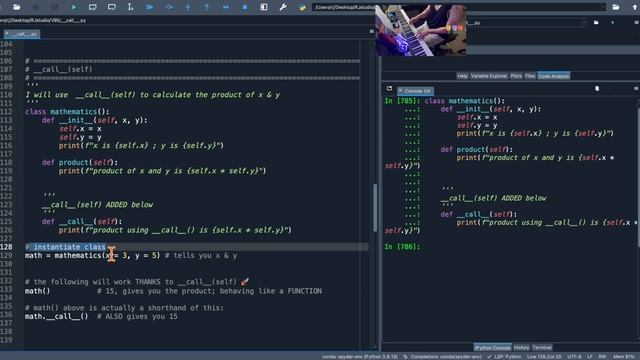Click the page icon in the console toolbar

(597, 89)
